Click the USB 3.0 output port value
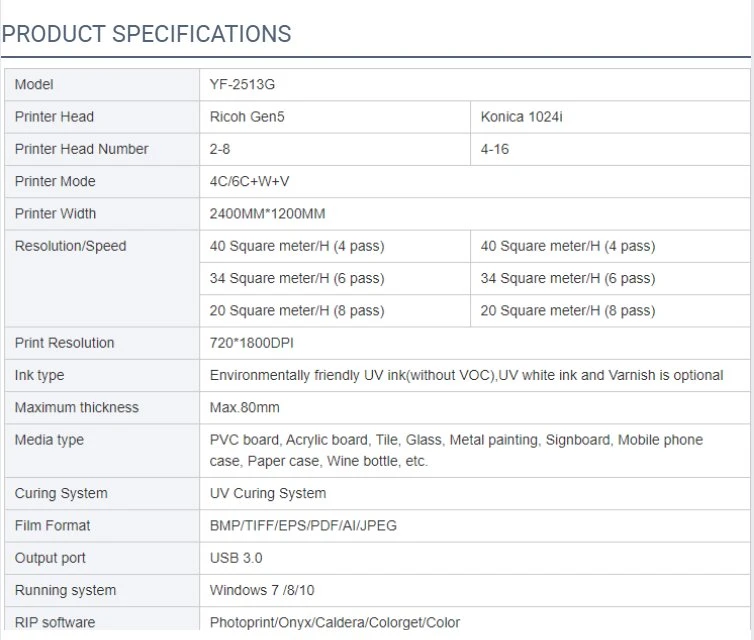 [236, 558]
